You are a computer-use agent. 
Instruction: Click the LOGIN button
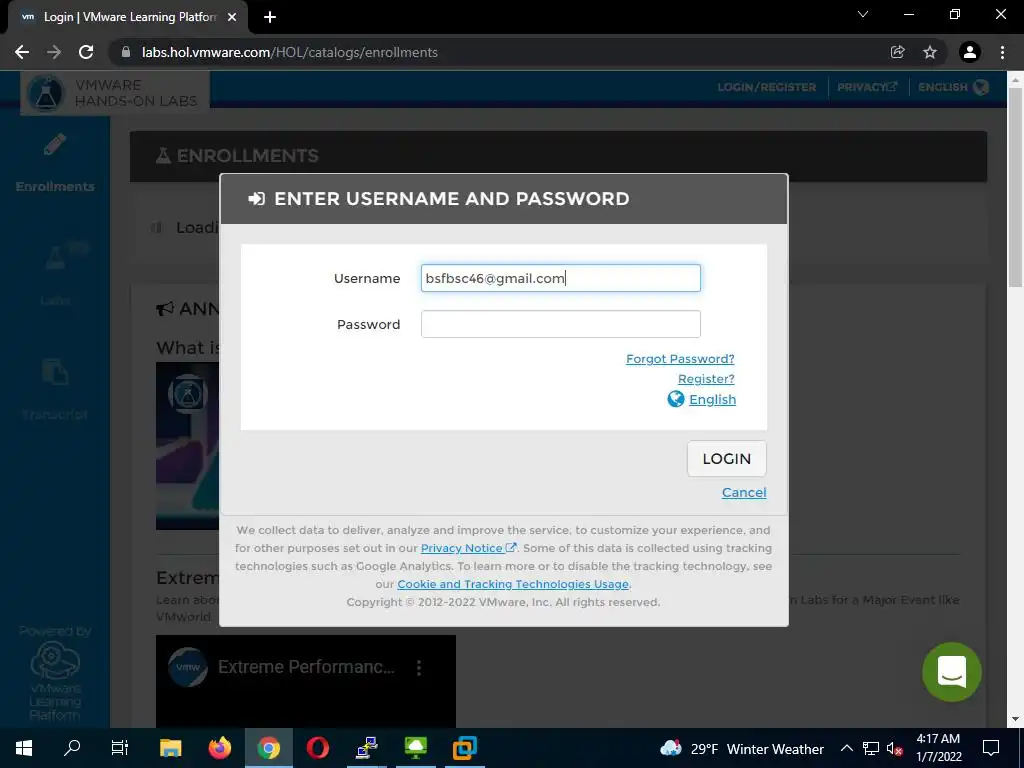coord(727,458)
